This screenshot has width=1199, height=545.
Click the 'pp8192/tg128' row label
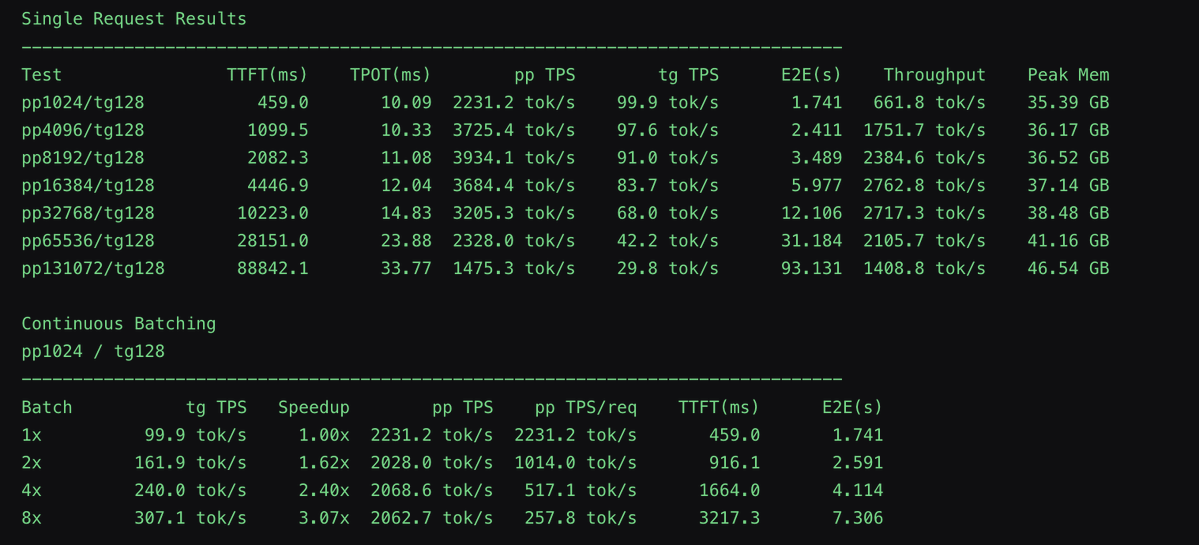coord(83,157)
